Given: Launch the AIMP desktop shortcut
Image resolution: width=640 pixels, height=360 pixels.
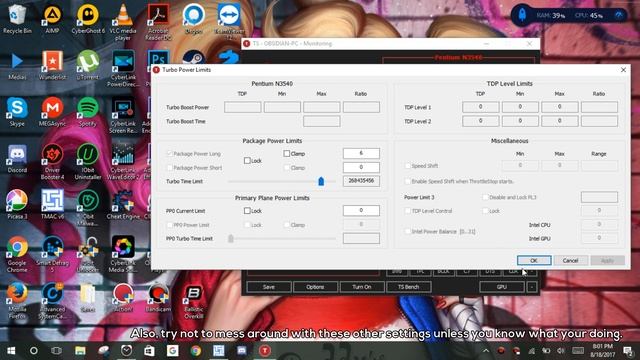Looking at the screenshot, I should (52, 18).
